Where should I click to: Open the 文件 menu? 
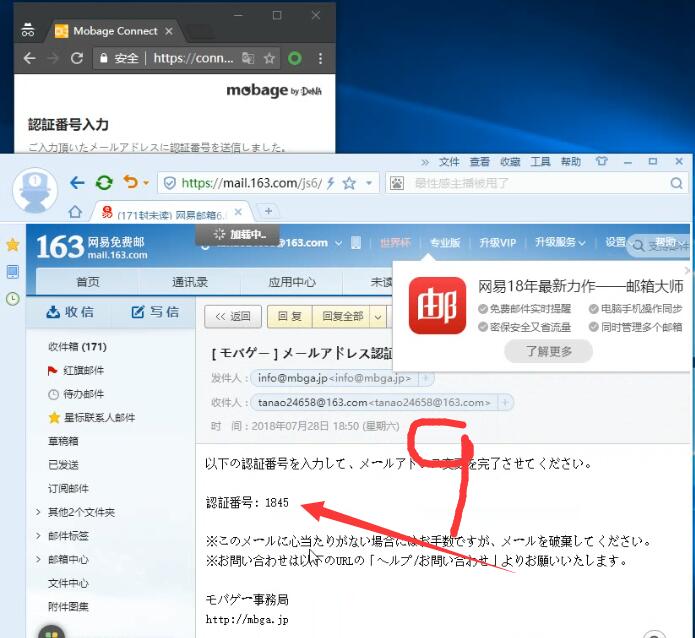click(449, 162)
